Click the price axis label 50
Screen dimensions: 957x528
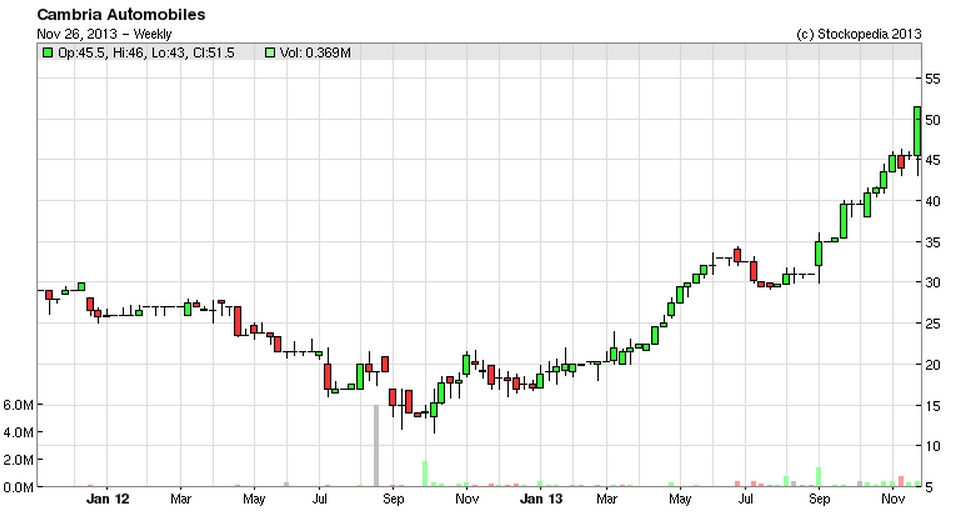point(933,120)
